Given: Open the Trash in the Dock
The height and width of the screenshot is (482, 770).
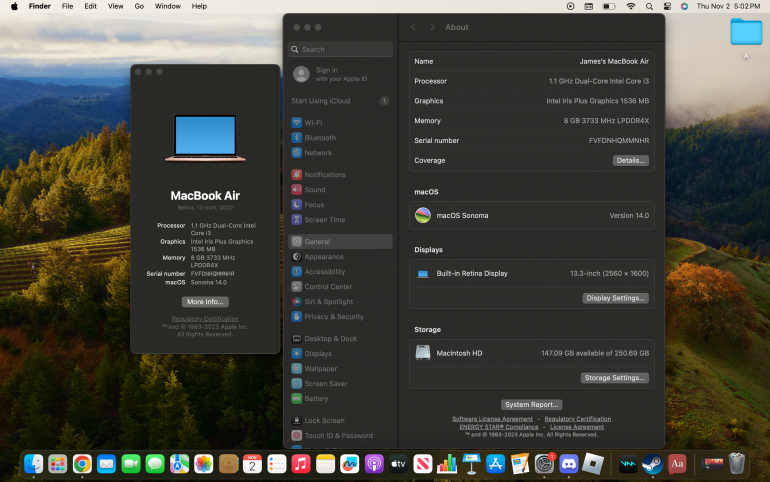Looking at the screenshot, I should coord(737,464).
